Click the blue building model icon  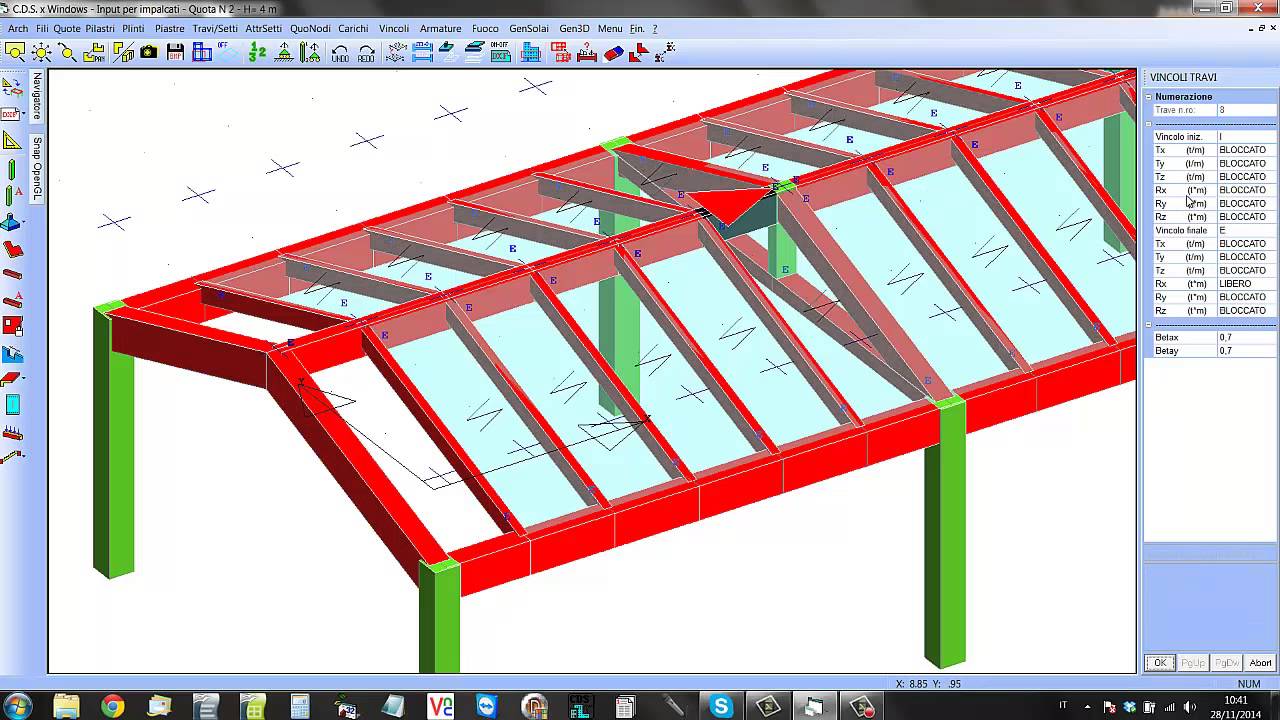[530, 52]
